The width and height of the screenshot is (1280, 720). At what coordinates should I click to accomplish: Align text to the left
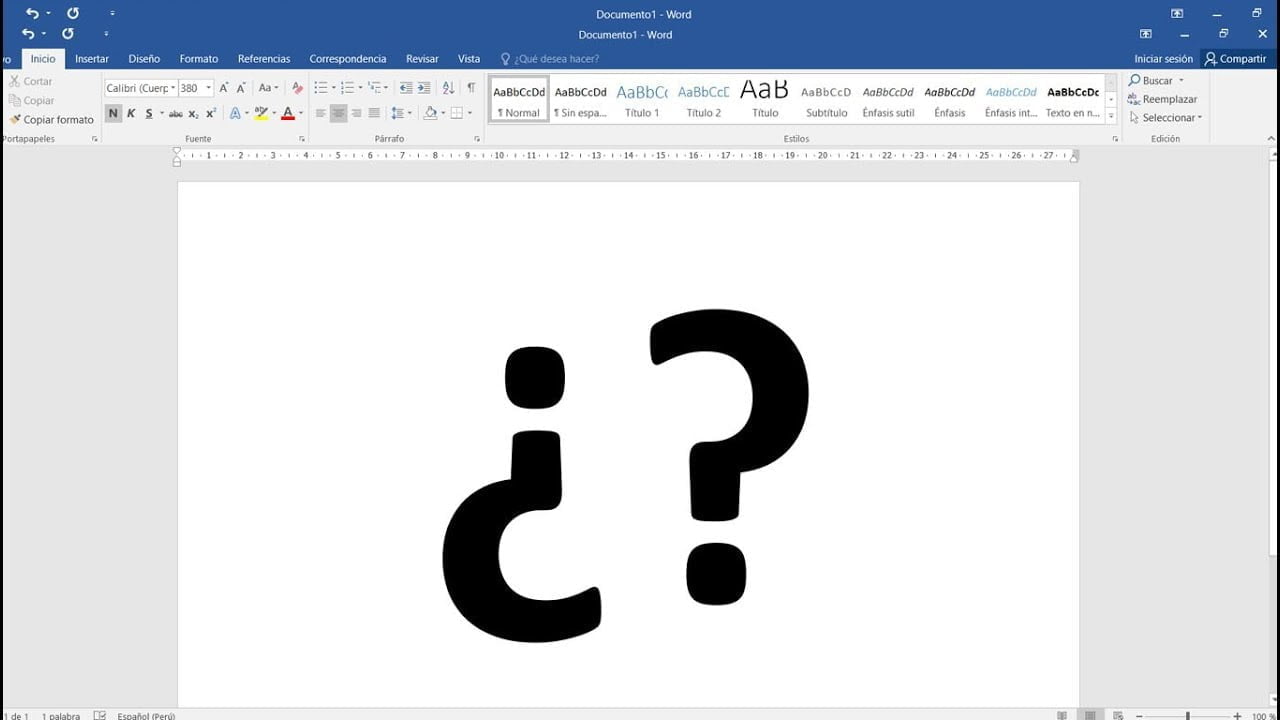click(320, 113)
